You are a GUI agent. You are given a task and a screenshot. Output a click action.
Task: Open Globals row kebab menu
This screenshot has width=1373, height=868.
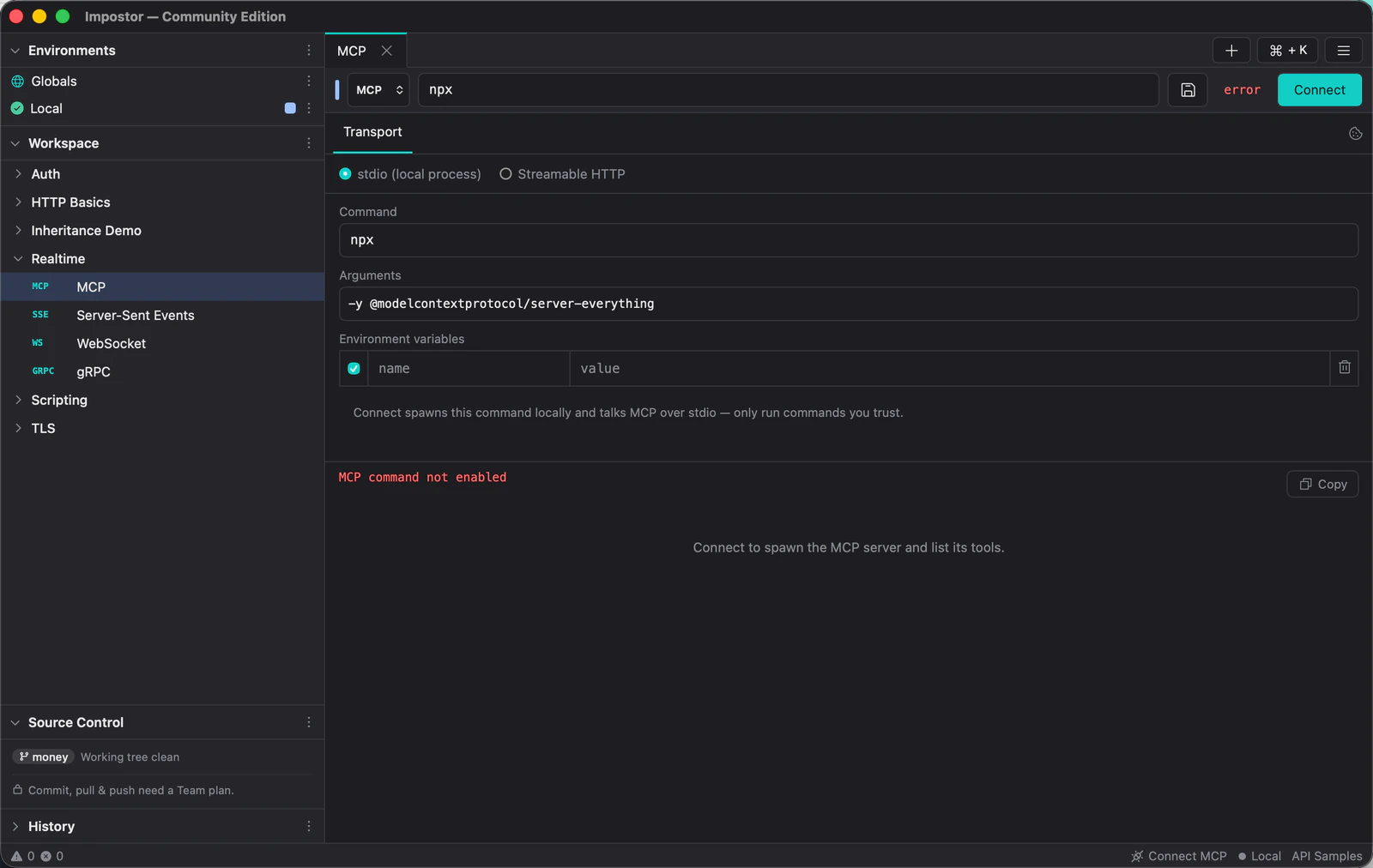point(309,81)
